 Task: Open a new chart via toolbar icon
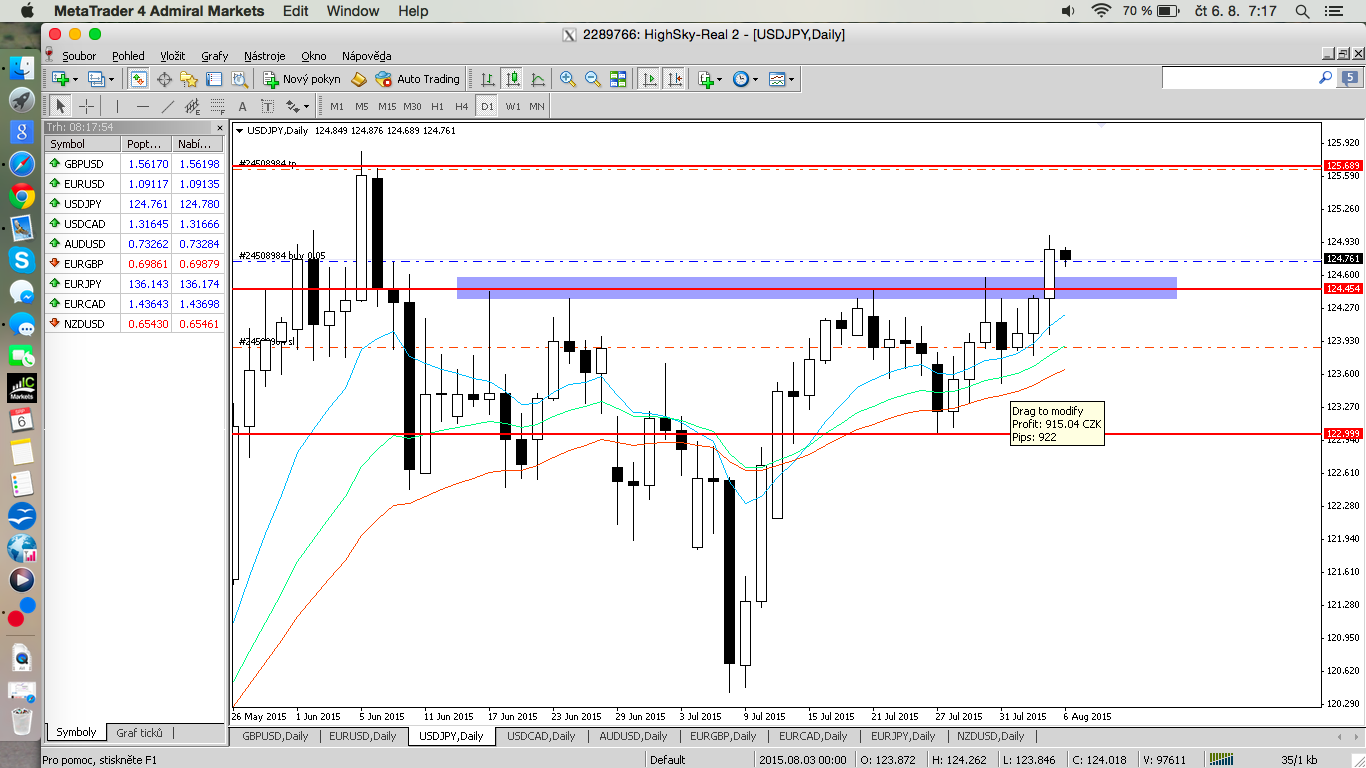(x=60, y=79)
